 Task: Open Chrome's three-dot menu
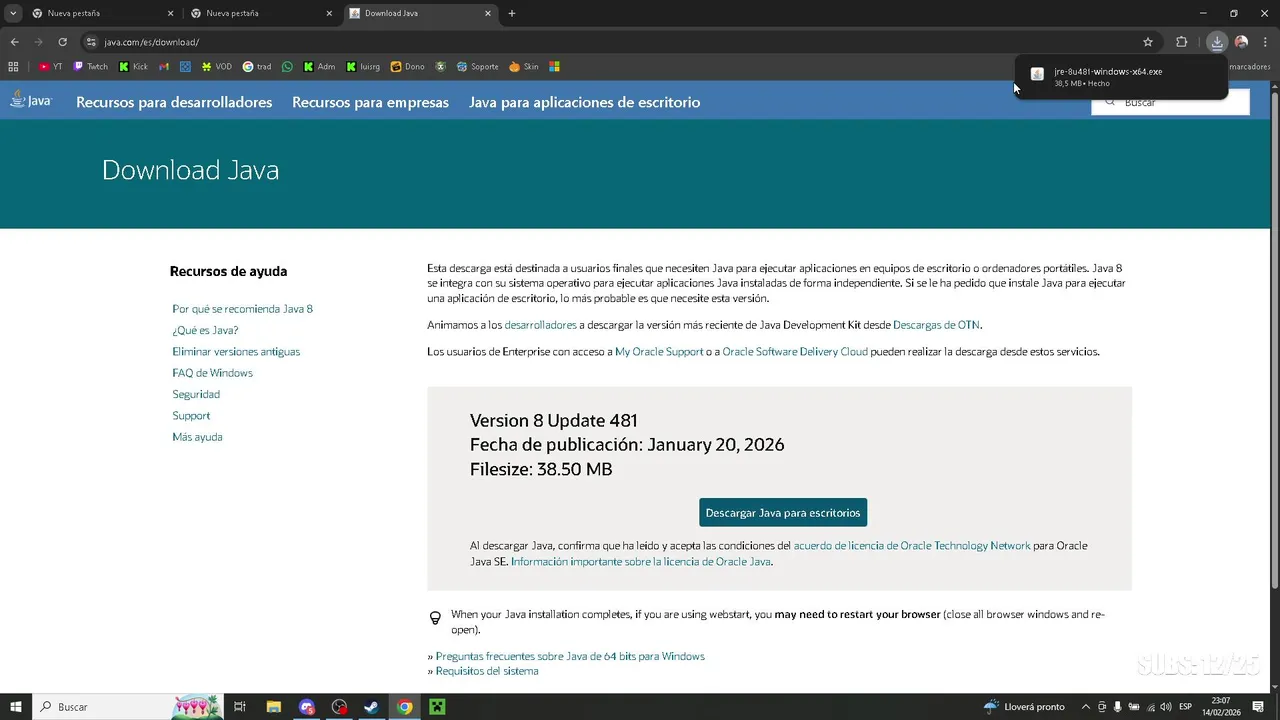click(x=1264, y=42)
